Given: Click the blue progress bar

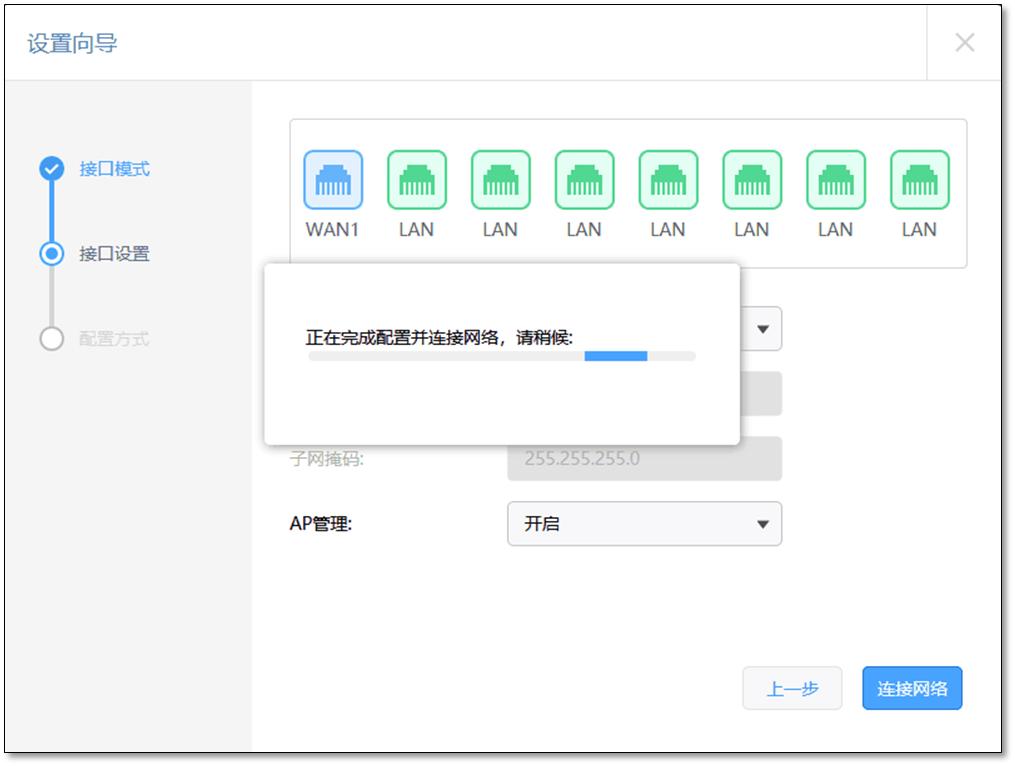Looking at the screenshot, I should point(616,355).
